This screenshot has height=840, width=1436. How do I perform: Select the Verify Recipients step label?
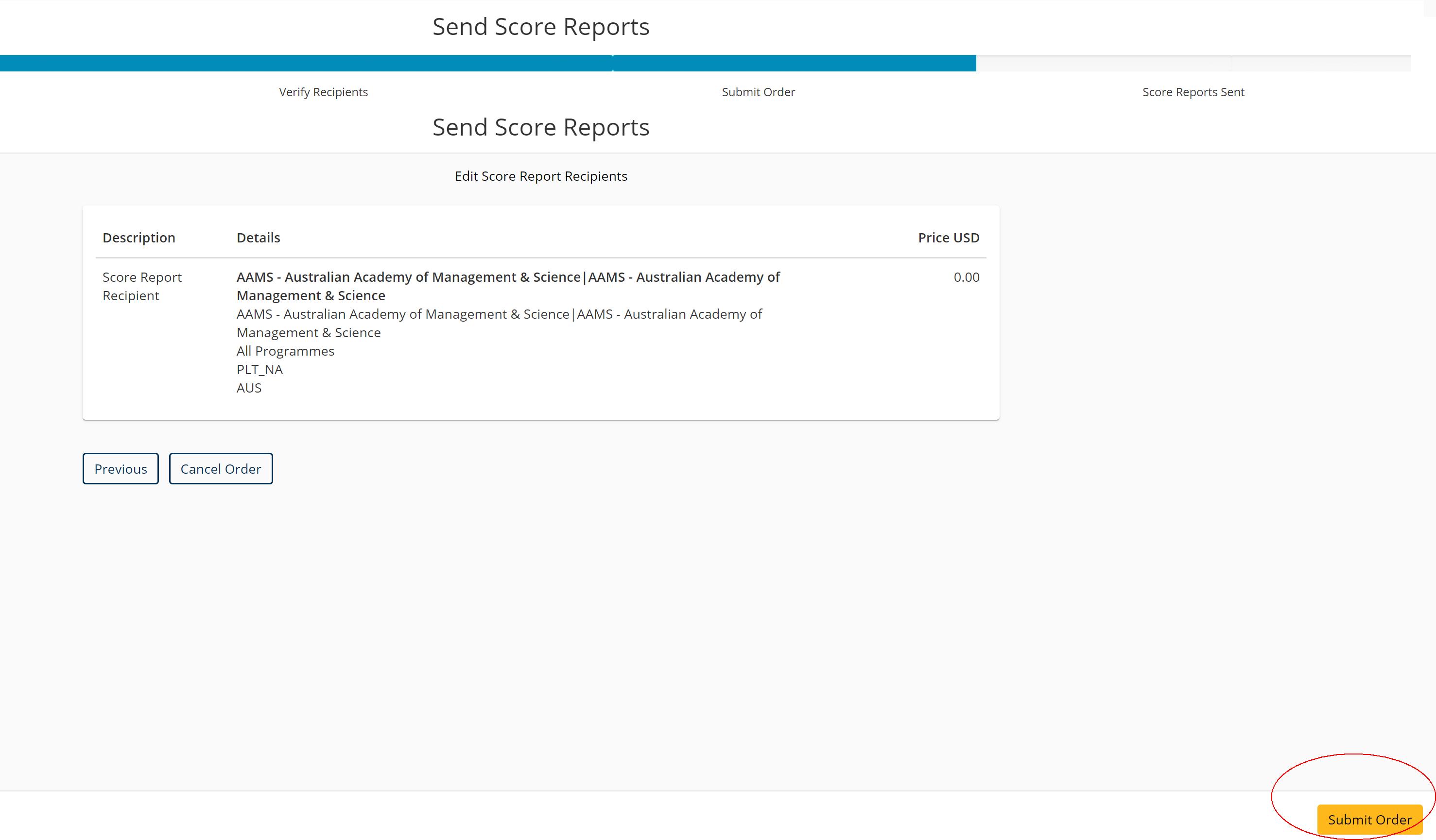point(323,92)
